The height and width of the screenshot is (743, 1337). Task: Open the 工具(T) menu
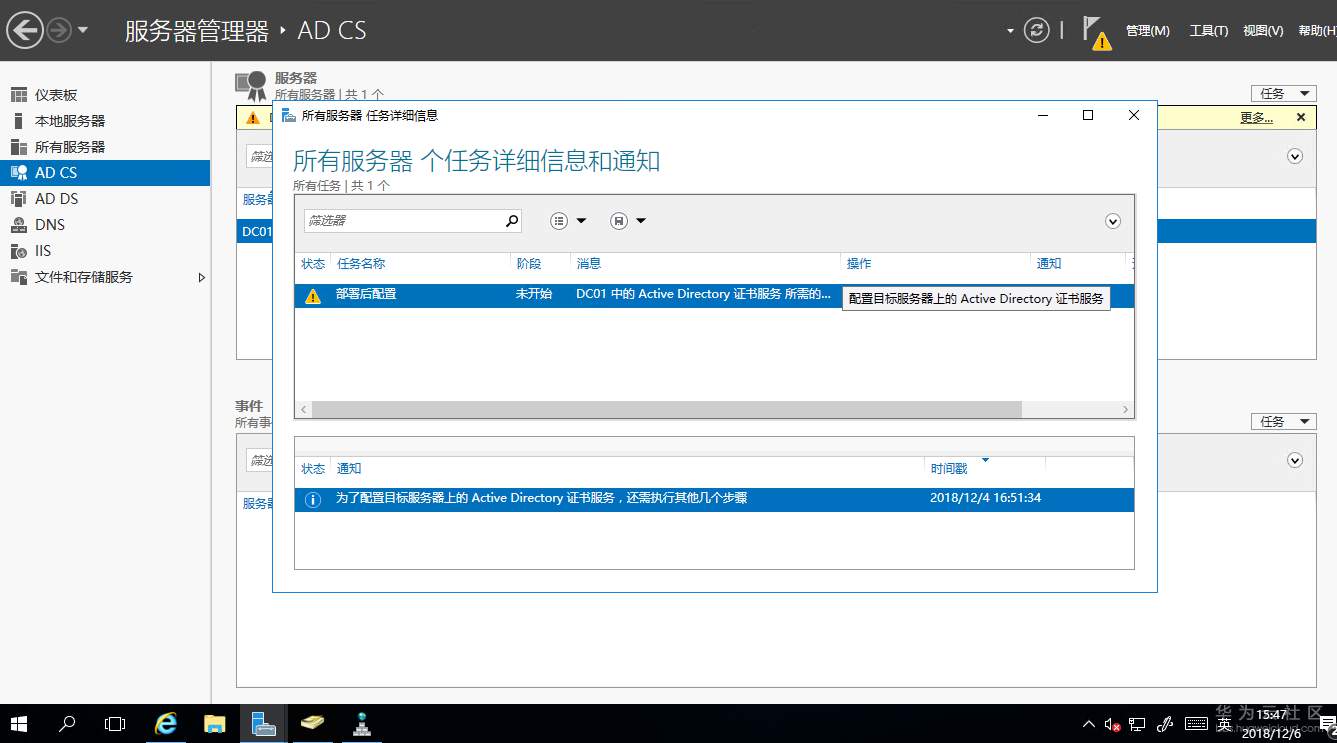pos(1209,31)
